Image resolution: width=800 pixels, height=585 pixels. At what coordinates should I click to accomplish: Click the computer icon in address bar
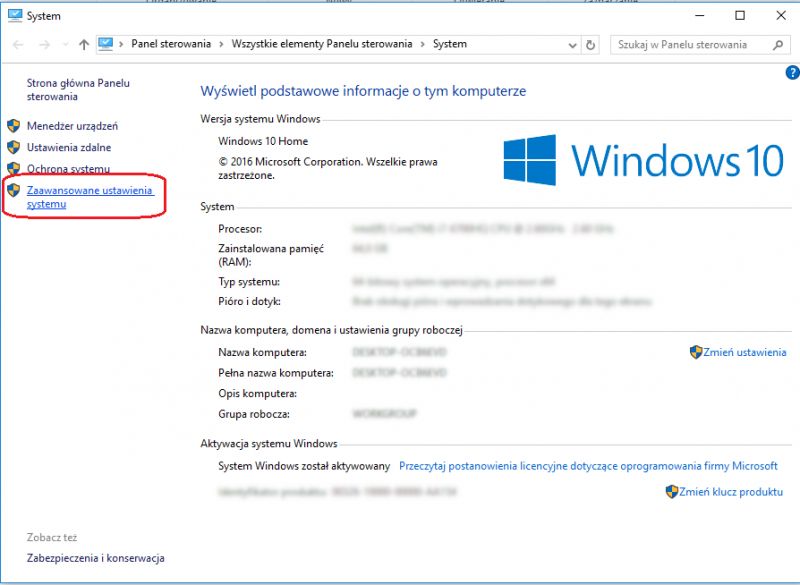tap(106, 44)
